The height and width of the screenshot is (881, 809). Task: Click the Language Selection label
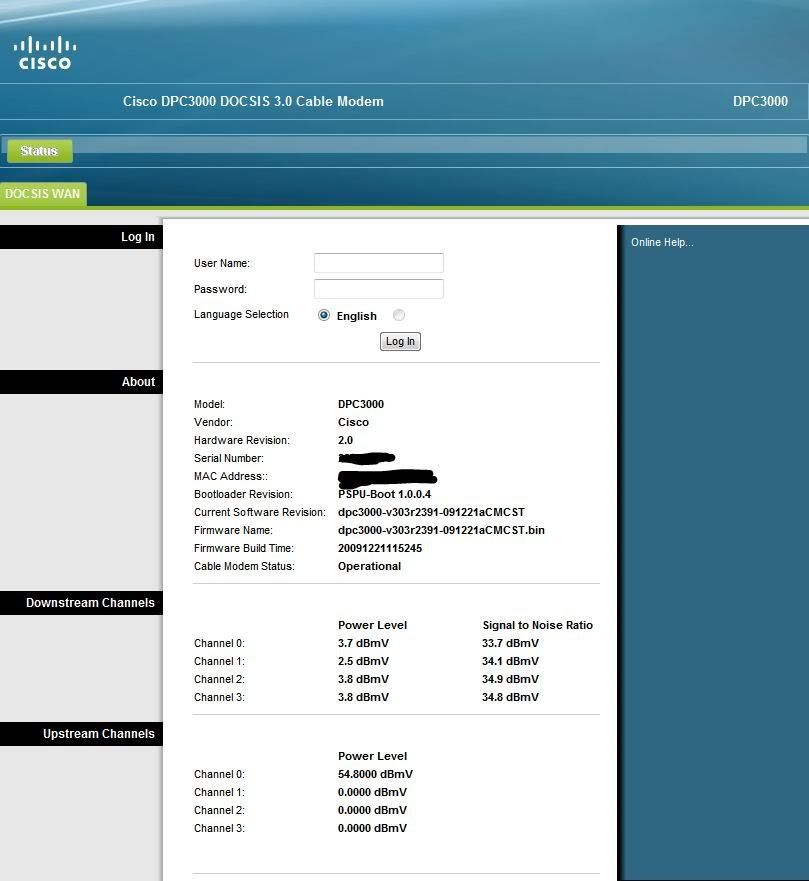(x=241, y=314)
